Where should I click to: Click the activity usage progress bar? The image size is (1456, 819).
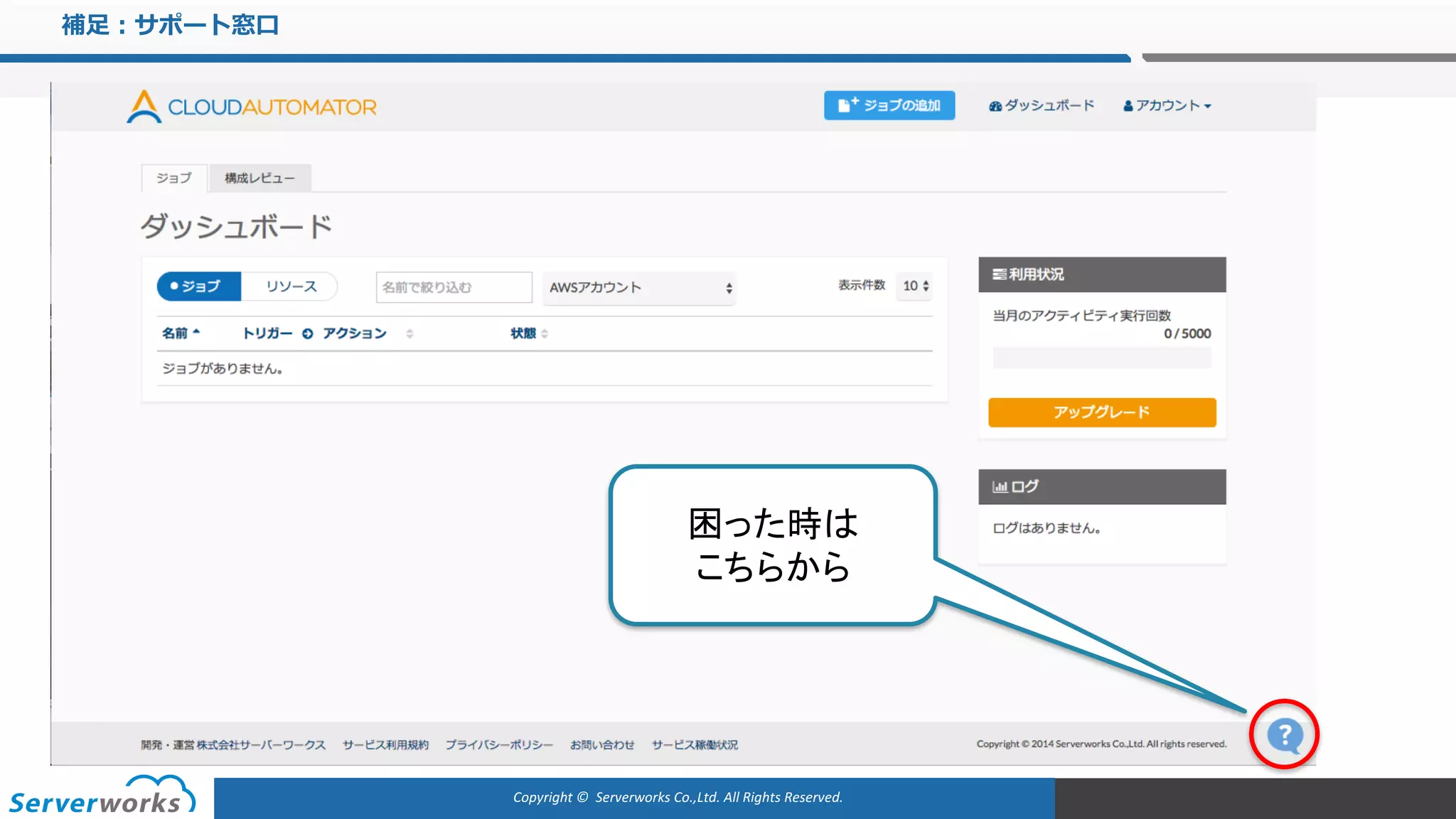click(x=1102, y=358)
